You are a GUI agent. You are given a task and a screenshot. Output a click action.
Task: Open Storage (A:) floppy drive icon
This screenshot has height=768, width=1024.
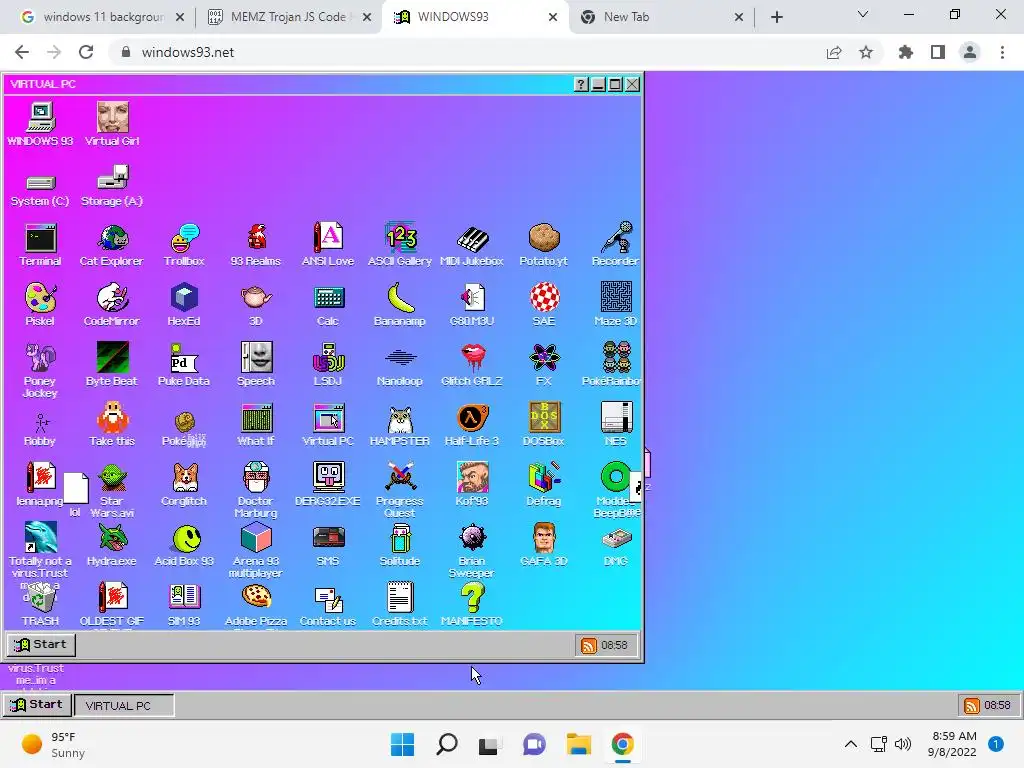pyautogui.click(x=112, y=186)
